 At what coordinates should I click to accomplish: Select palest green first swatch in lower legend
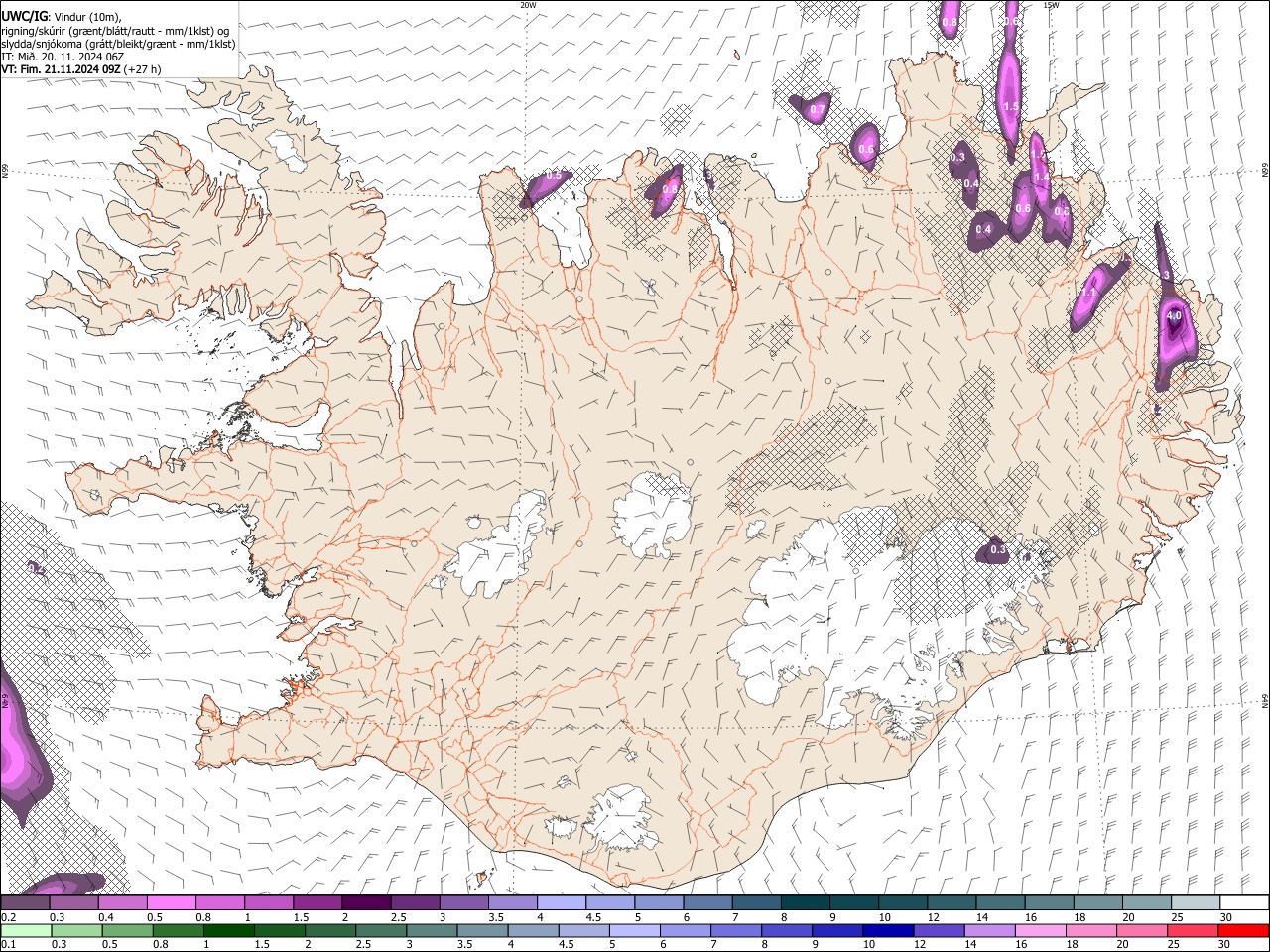[x=26, y=931]
